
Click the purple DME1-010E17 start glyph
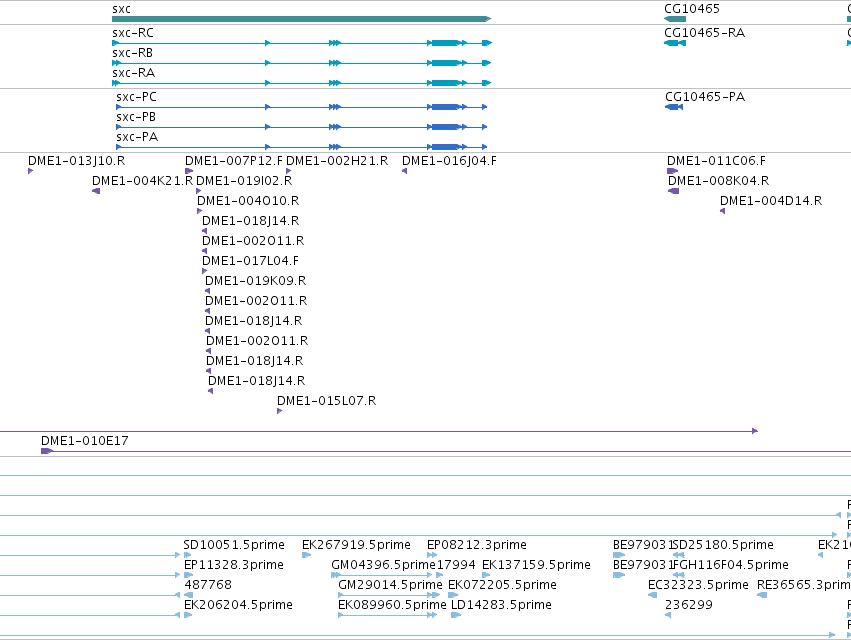pyautogui.click(x=47, y=451)
